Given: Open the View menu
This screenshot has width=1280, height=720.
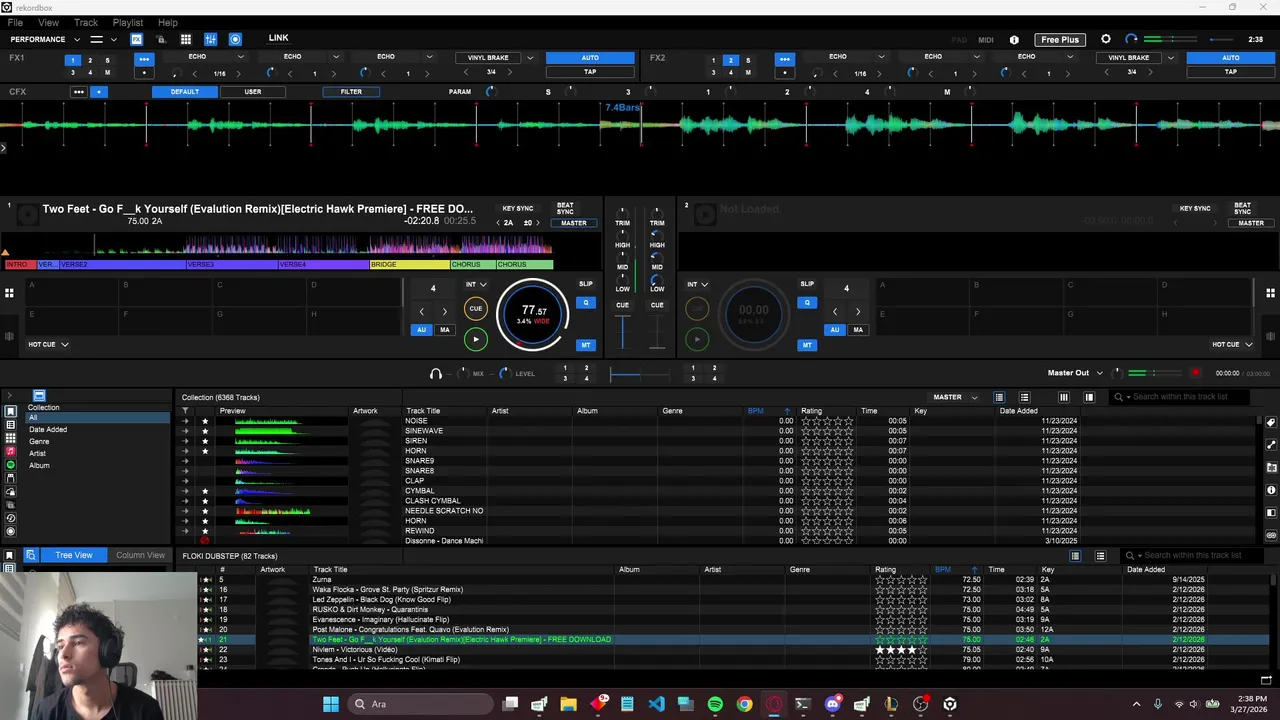Looking at the screenshot, I should [48, 22].
